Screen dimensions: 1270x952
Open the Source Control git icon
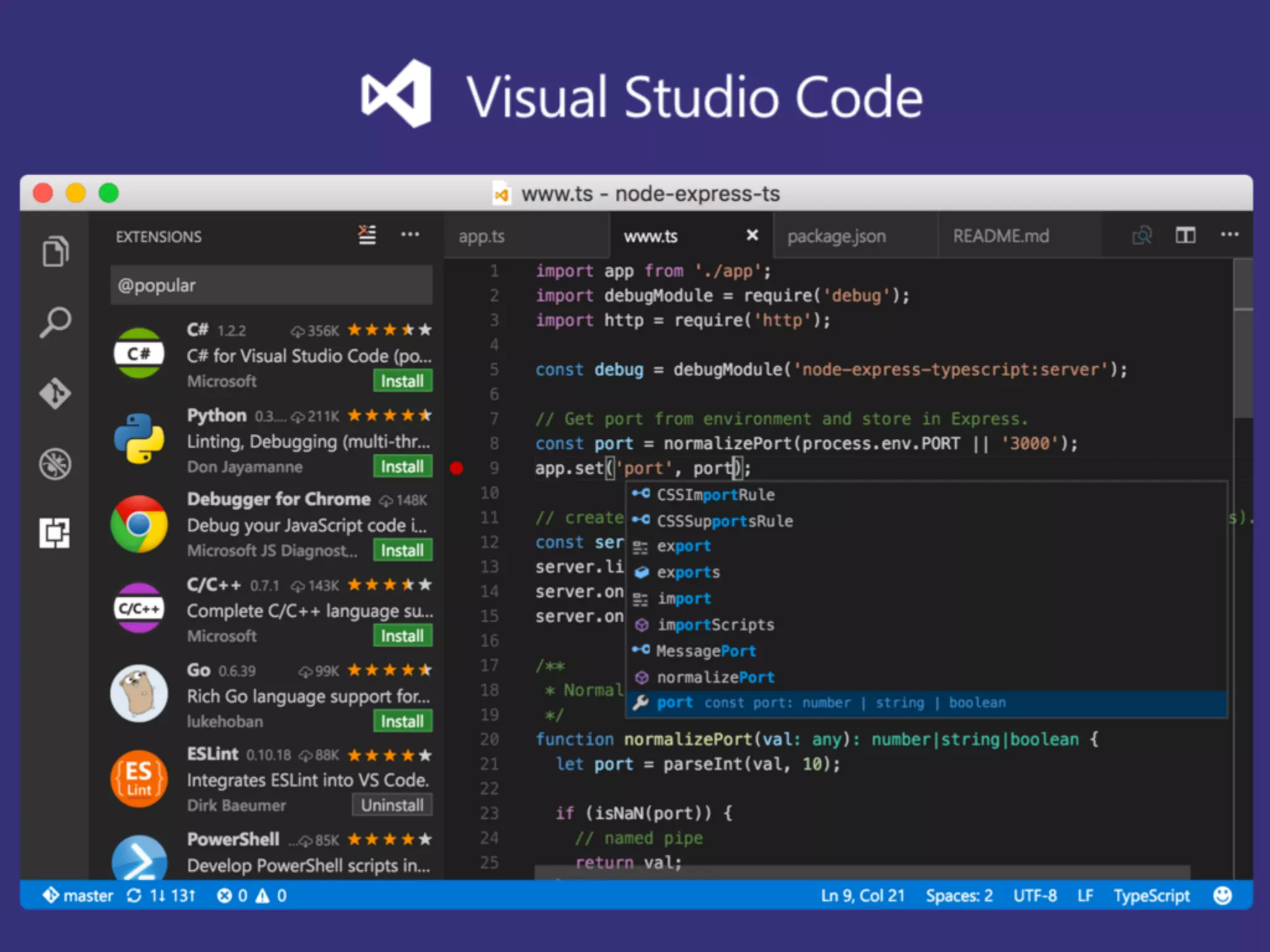55,394
